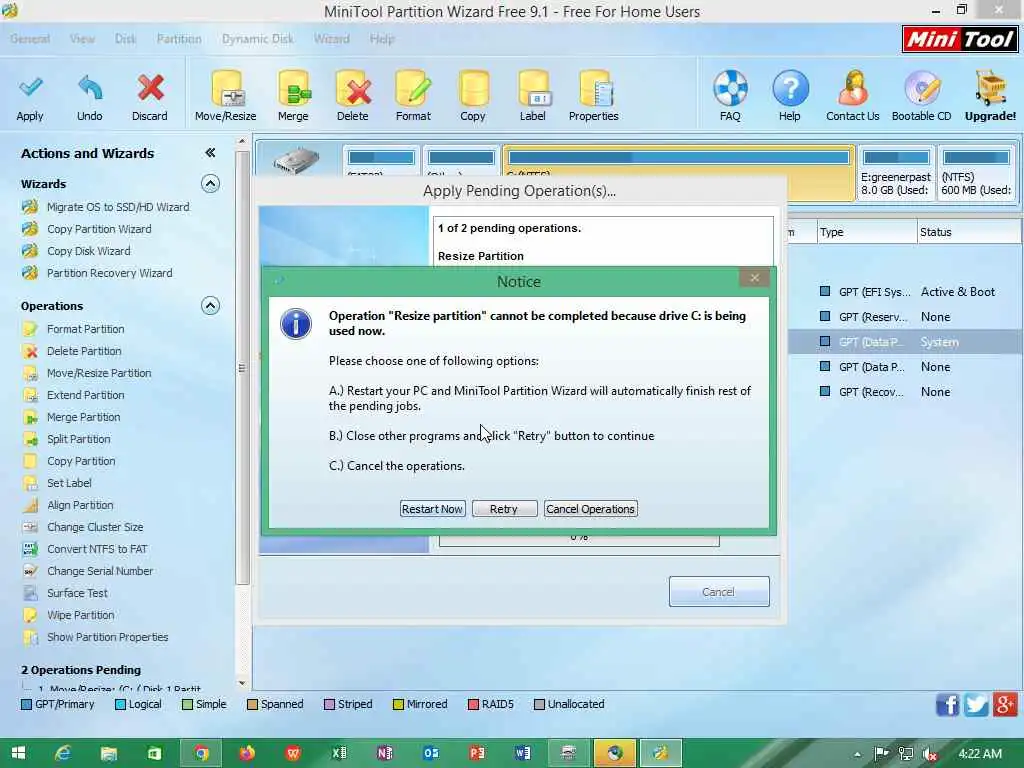1024x768 pixels.
Task: Click the Contact Us icon
Action: pyautogui.click(x=852, y=89)
